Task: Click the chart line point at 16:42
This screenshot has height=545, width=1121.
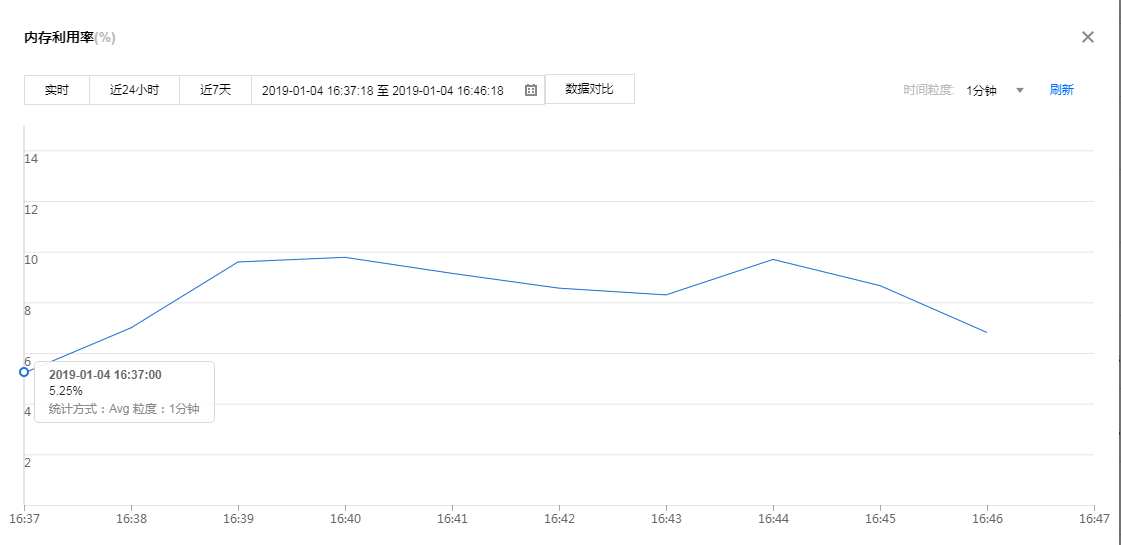Action: (559, 288)
